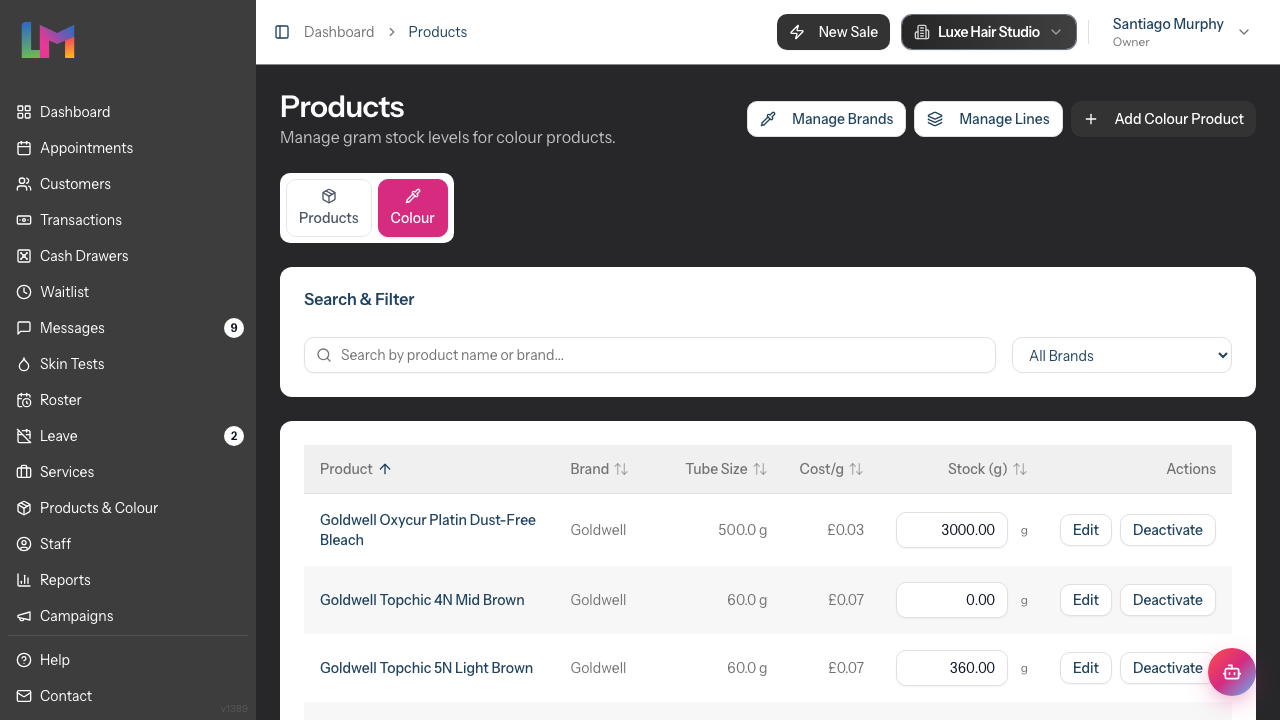The width and height of the screenshot is (1280, 720).
Task: Go to Dashboard breadcrumb link
Action: [339, 32]
